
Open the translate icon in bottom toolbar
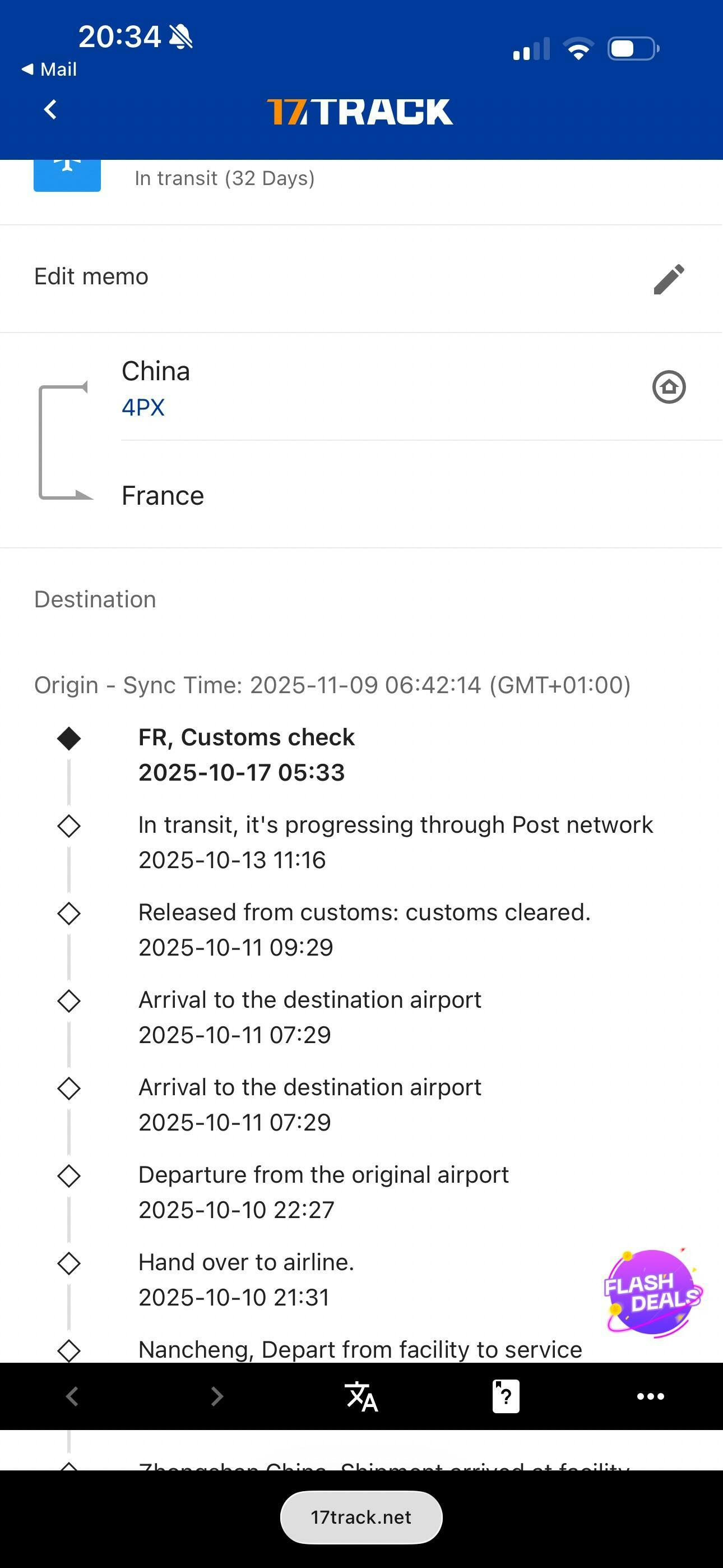click(361, 1396)
